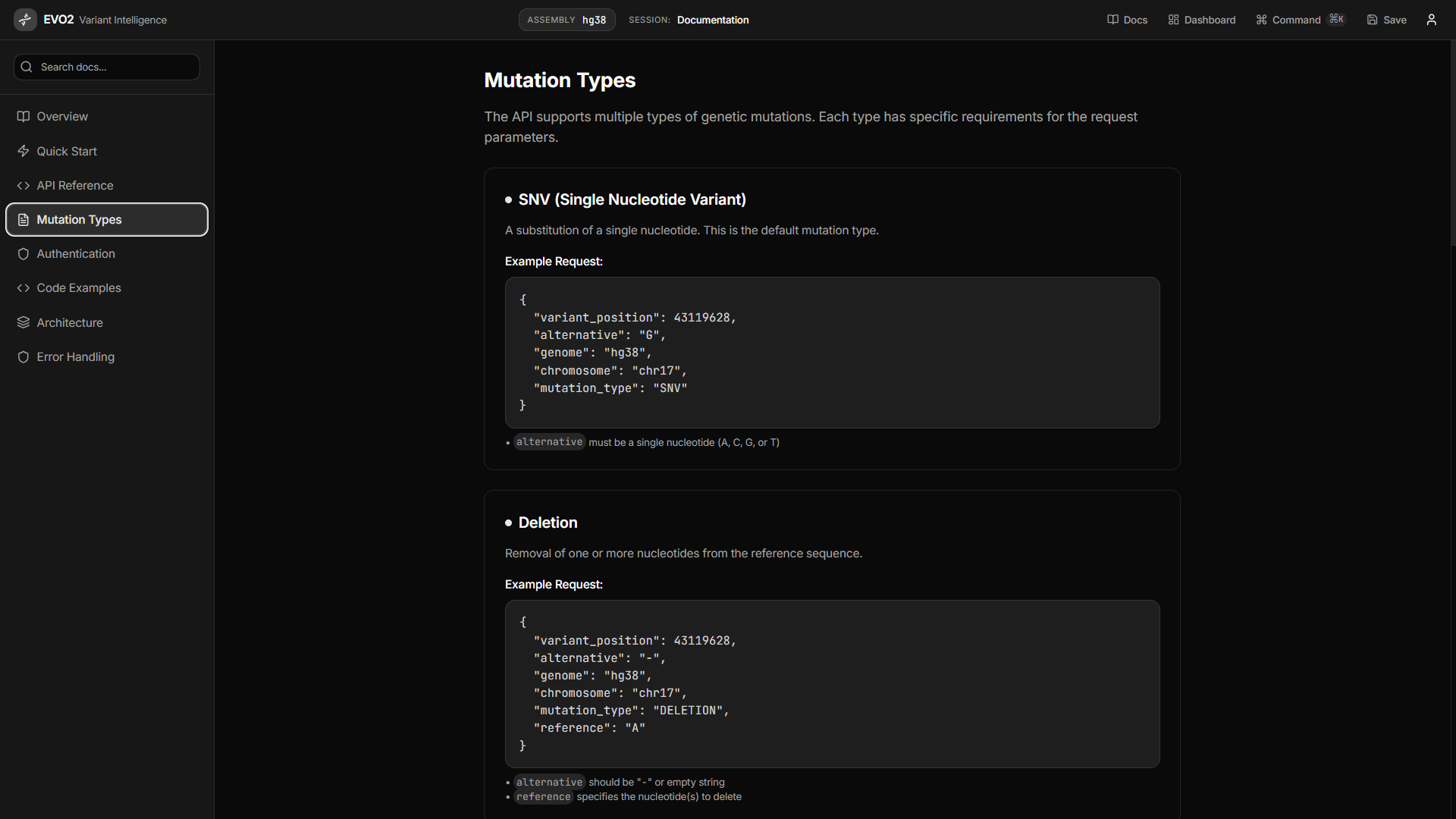Click the API Reference code brackets icon
The image size is (1456, 819).
(24, 186)
